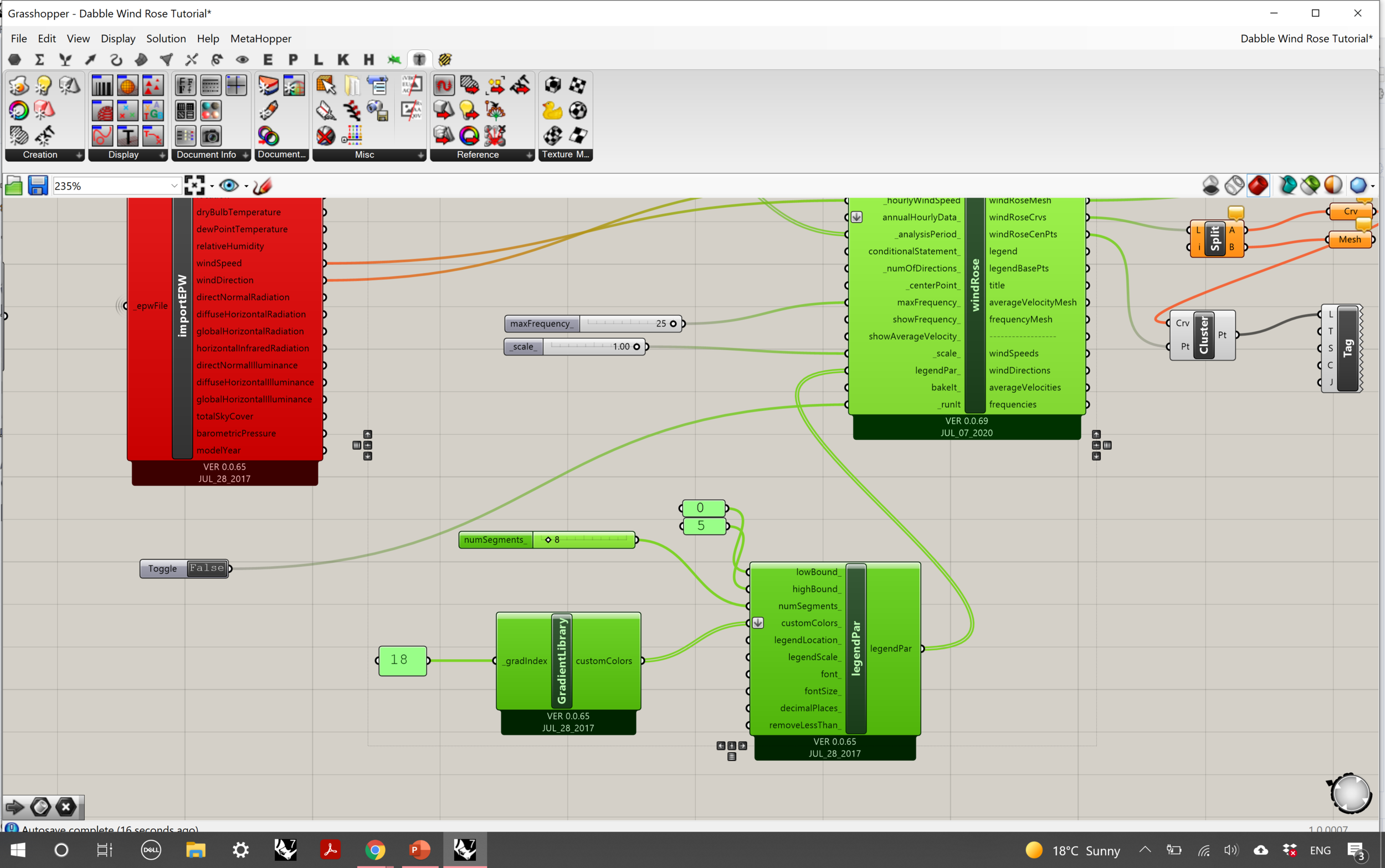Expand the Creation panel plus arrow
The image size is (1385, 868).
[79, 155]
